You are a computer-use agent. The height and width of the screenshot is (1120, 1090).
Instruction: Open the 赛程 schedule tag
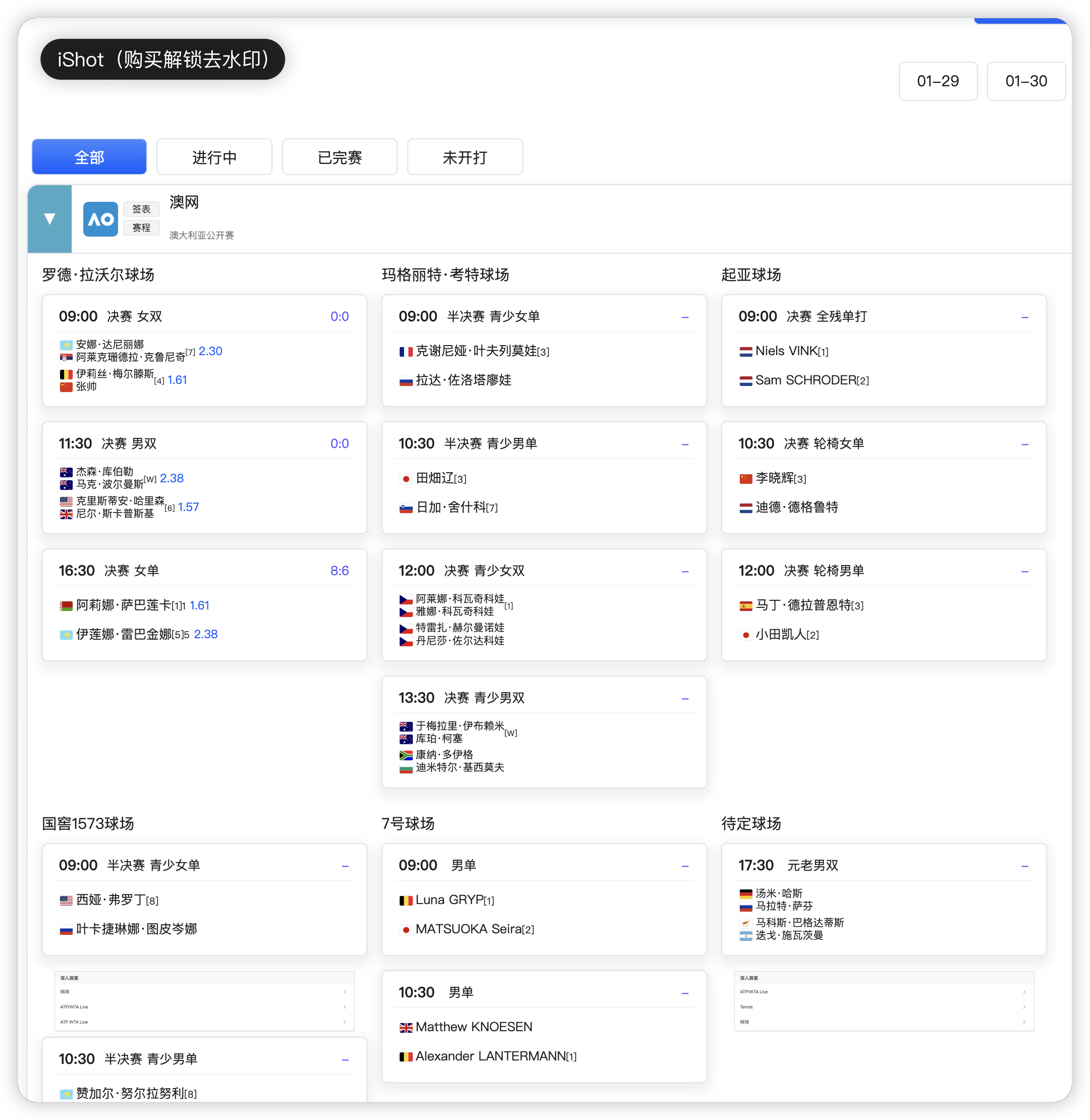tap(141, 228)
